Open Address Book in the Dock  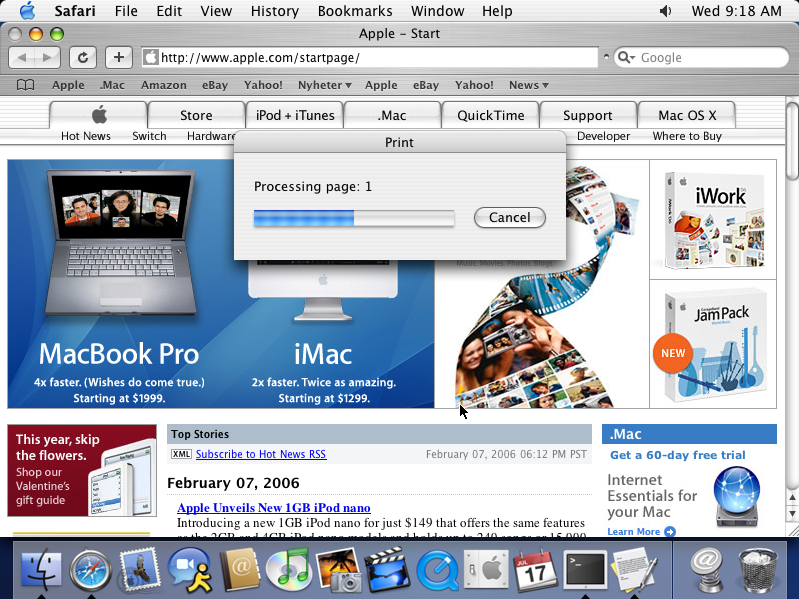click(239, 569)
